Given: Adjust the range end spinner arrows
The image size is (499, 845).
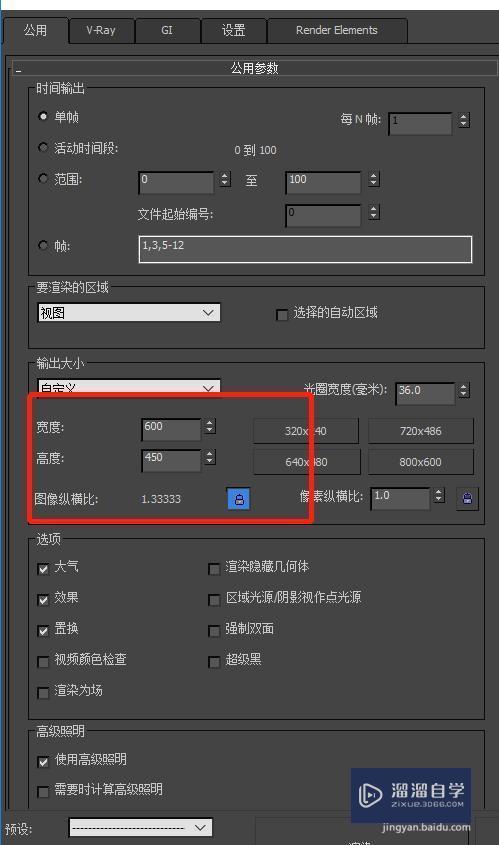Looking at the screenshot, I should 374,179.
